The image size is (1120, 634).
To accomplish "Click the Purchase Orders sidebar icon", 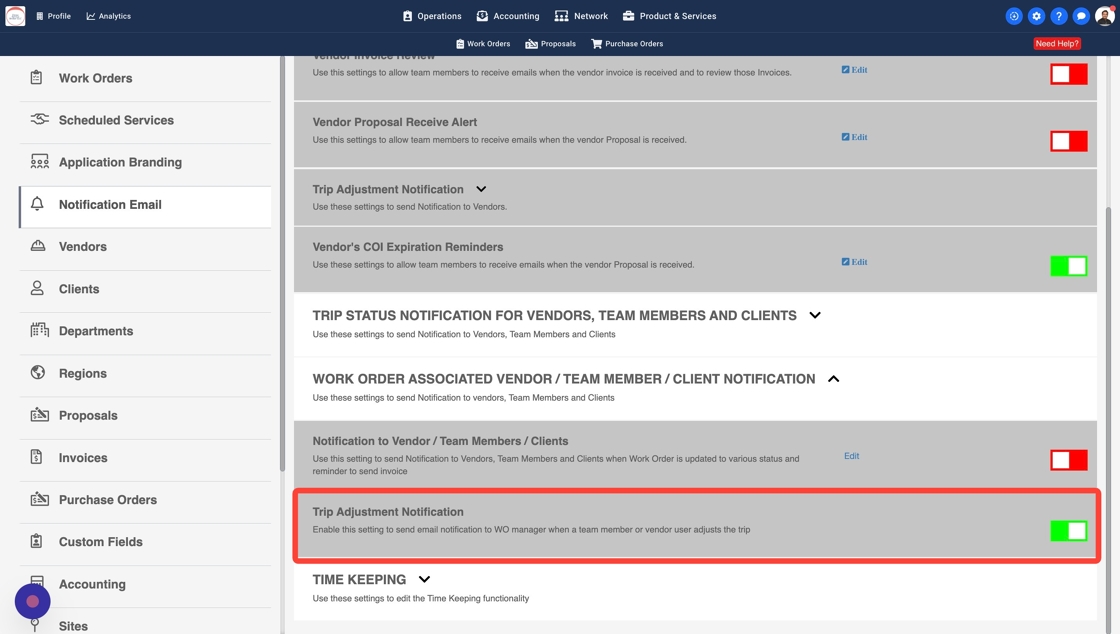I will click(x=39, y=498).
